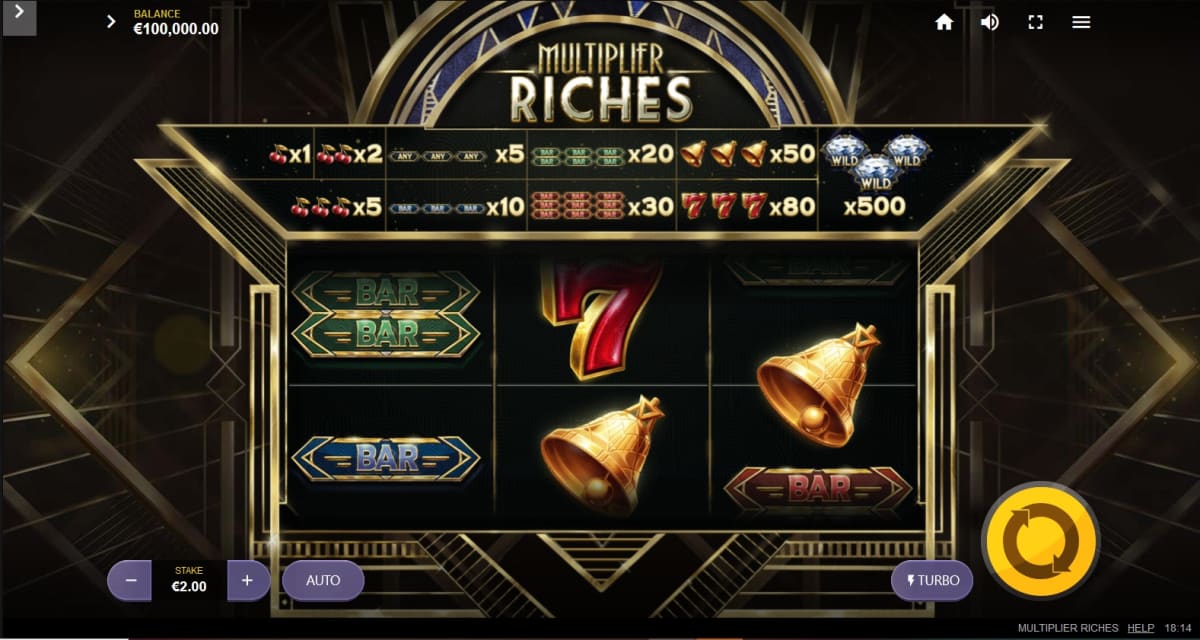
Task: Mute the game sound
Action: click(990, 22)
